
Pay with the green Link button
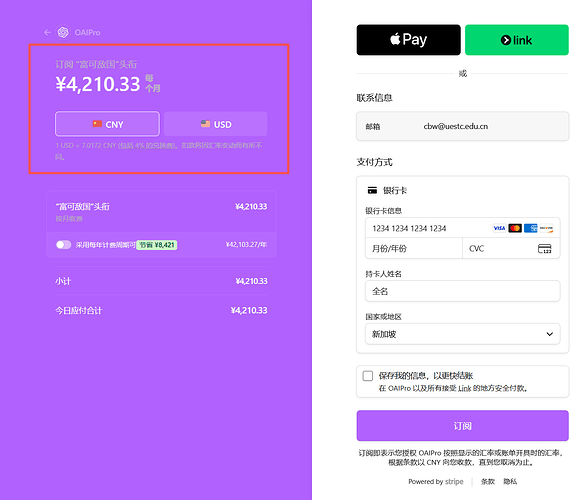[x=517, y=40]
